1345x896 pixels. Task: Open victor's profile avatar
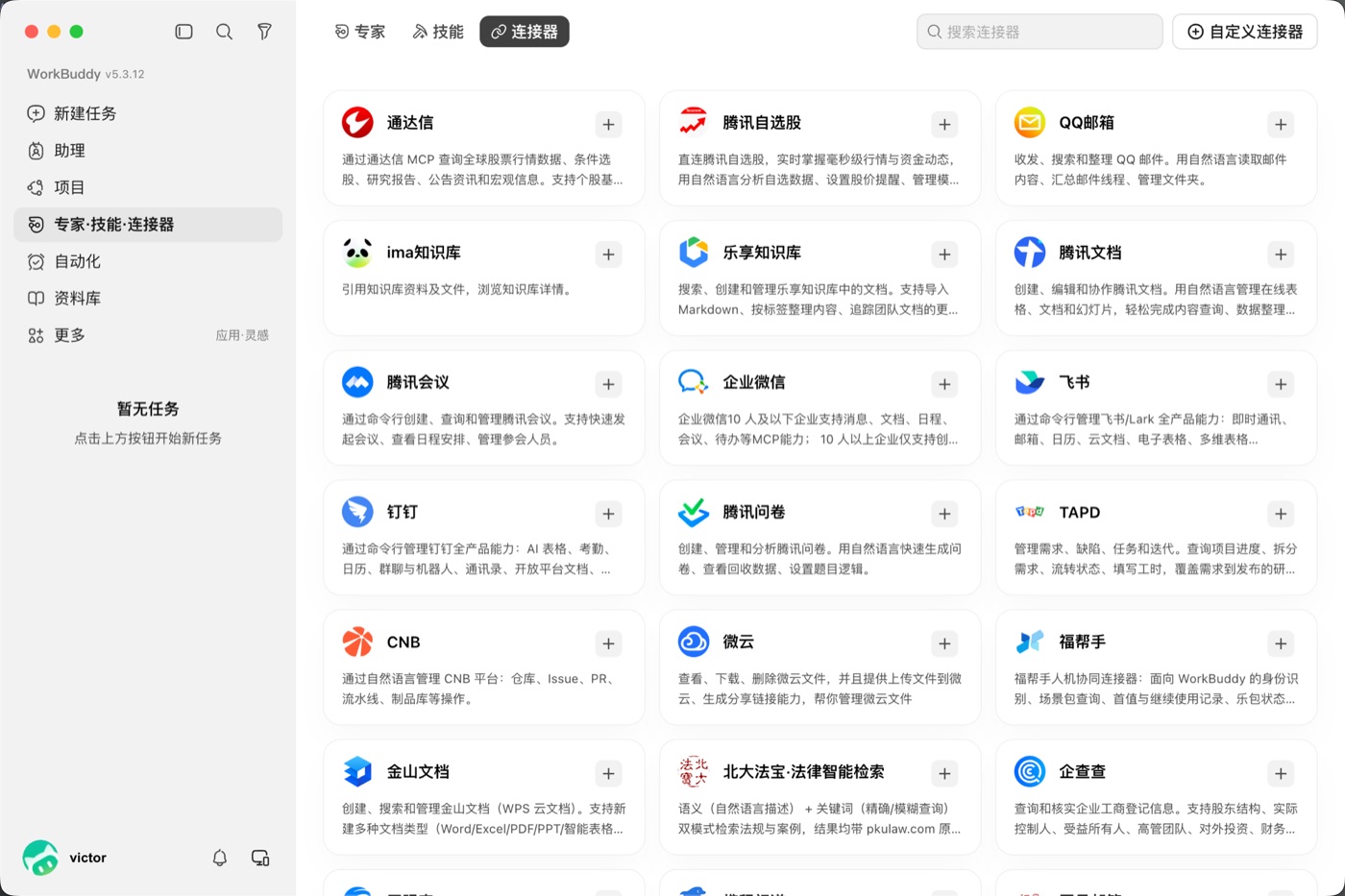click(x=40, y=858)
